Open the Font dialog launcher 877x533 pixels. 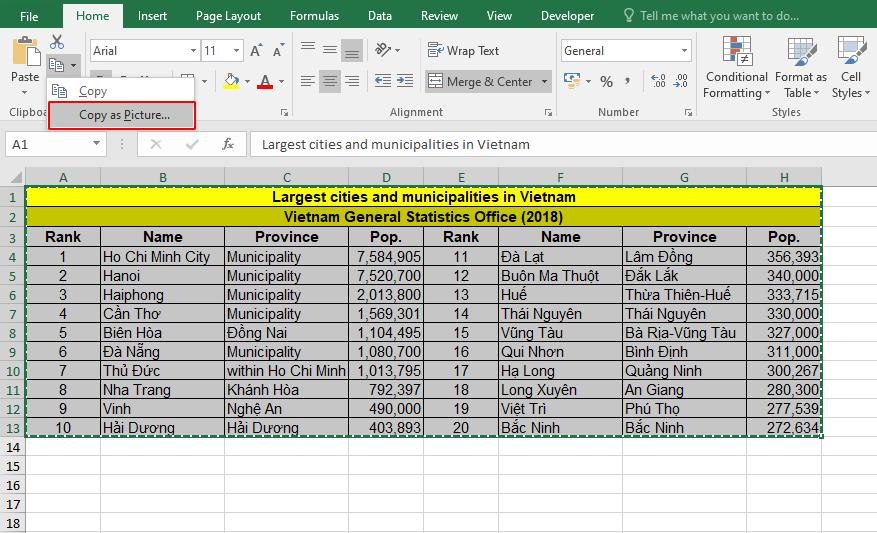point(284,113)
